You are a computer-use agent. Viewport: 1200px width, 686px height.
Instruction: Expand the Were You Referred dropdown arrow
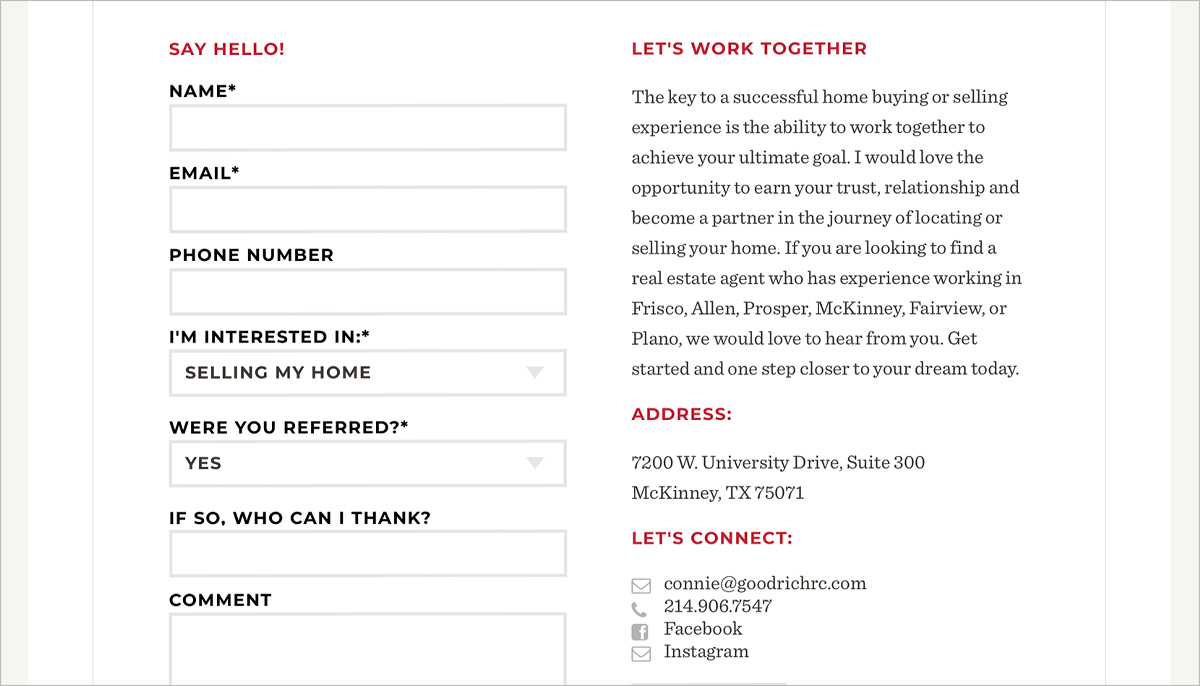click(535, 463)
